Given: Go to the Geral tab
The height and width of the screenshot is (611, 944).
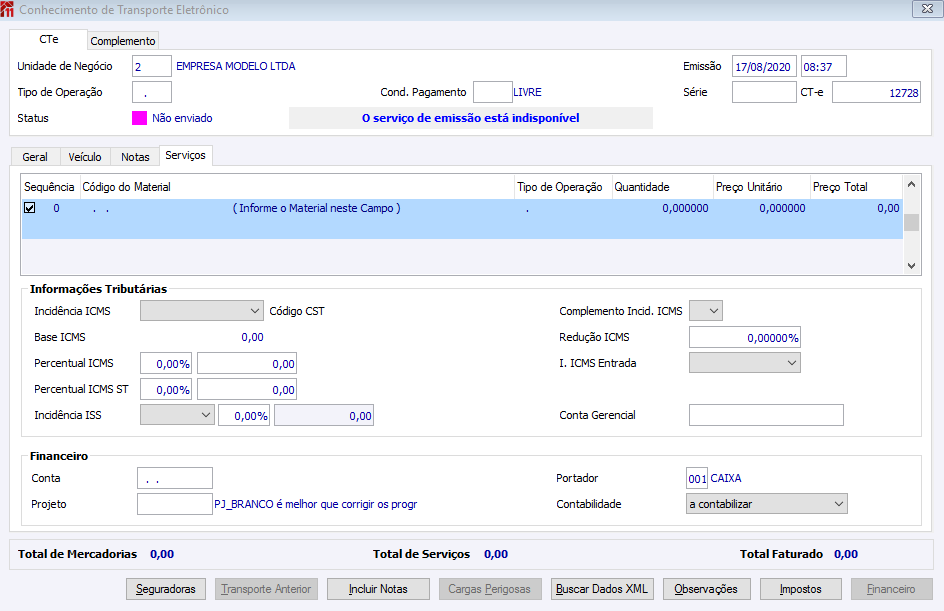Looking at the screenshot, I should [x=35, y=157].
